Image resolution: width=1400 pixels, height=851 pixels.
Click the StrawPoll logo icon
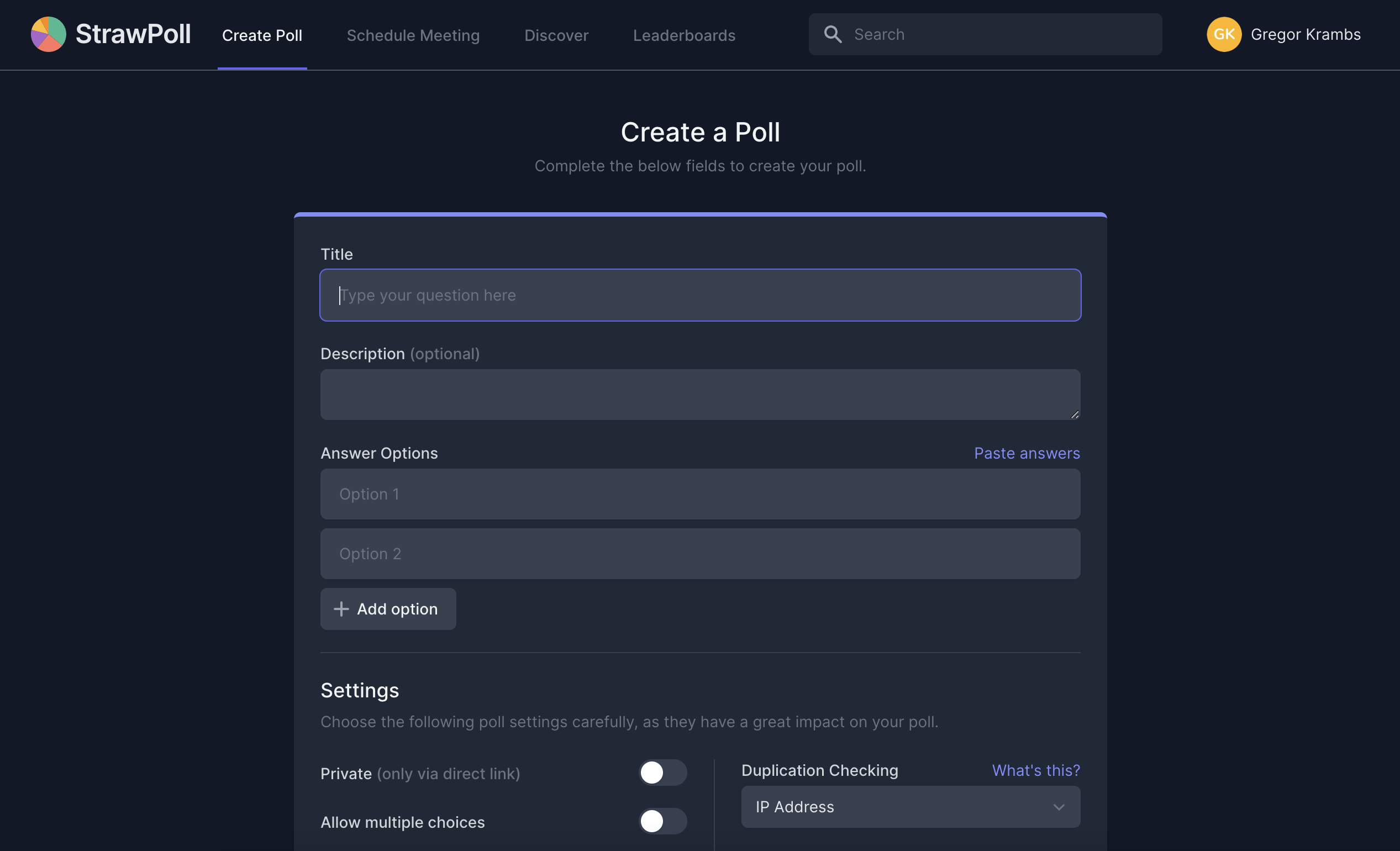[x=48, y=34]
